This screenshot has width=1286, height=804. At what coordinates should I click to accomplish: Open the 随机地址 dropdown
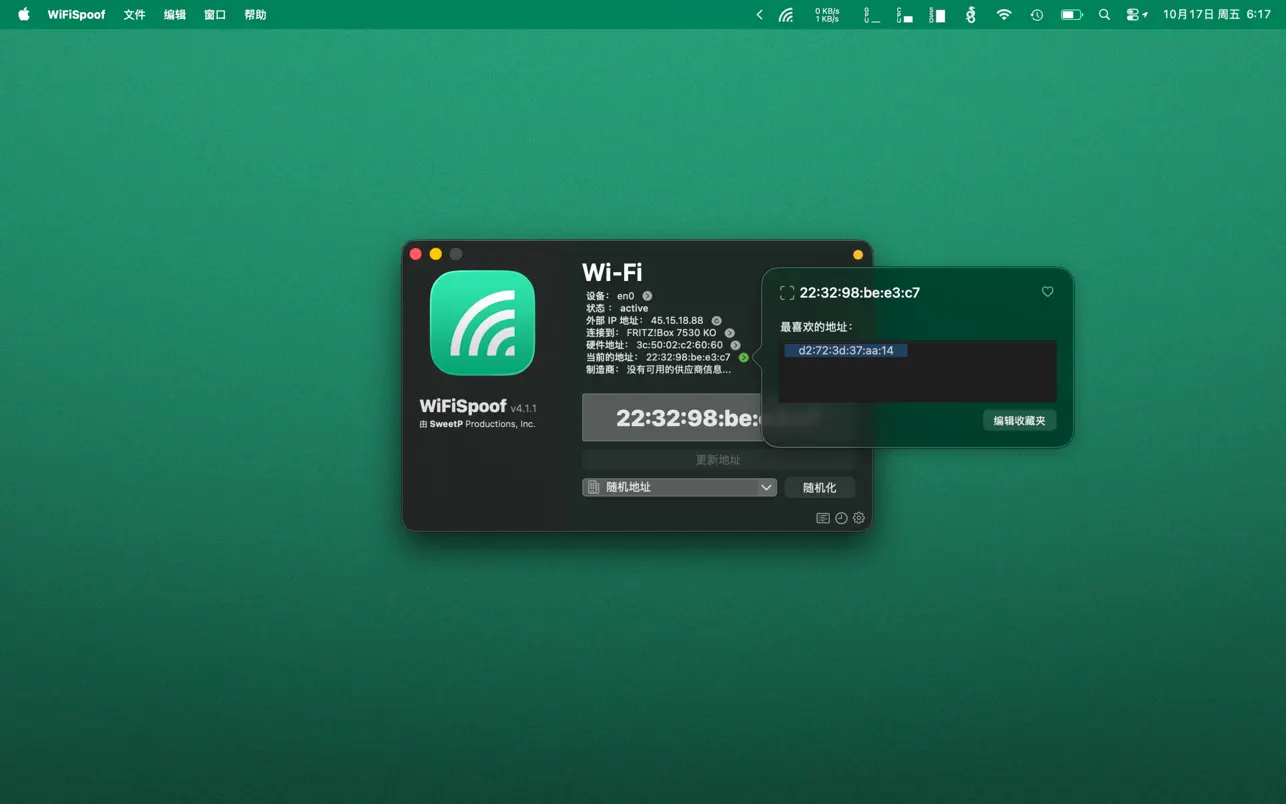tap(679, 487)
